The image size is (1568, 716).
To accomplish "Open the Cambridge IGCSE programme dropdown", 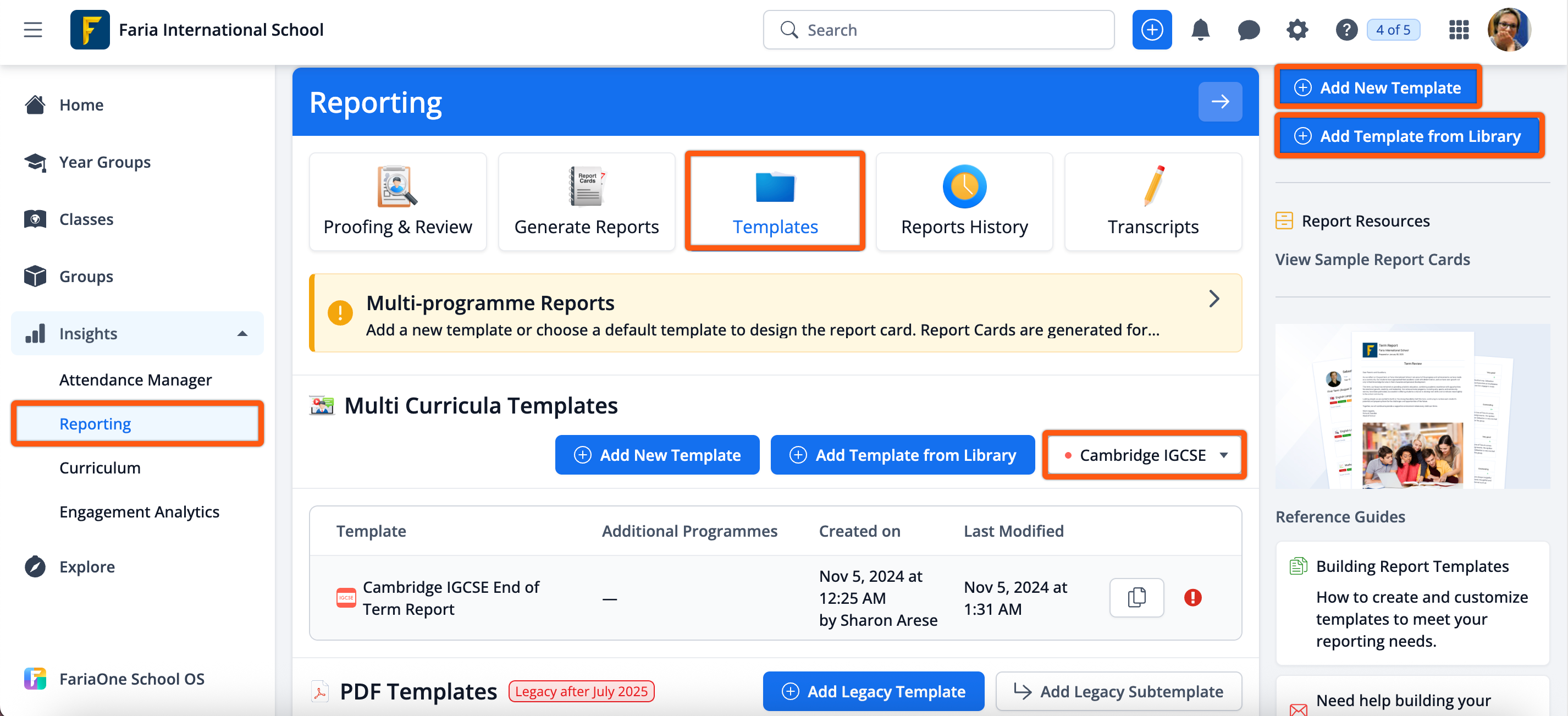I will [1144, 455].
